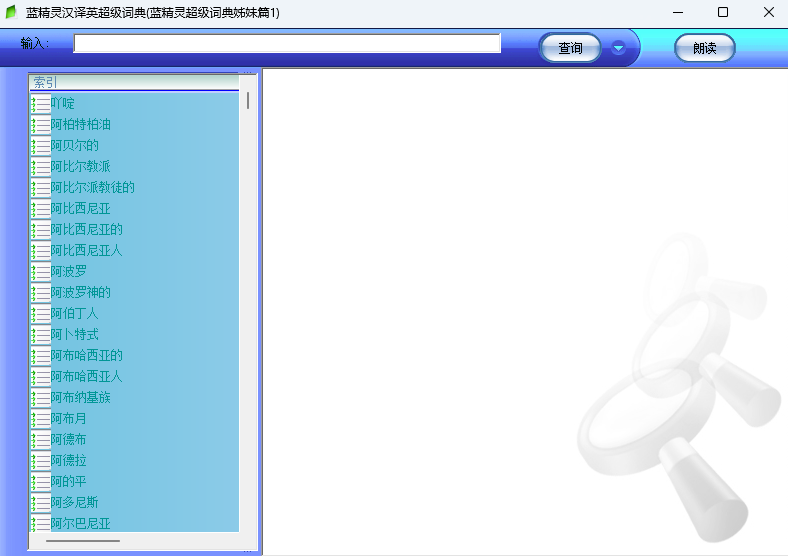
Task: Select the word 阿波罗神的 in index
Action: (x=80, y=293)
